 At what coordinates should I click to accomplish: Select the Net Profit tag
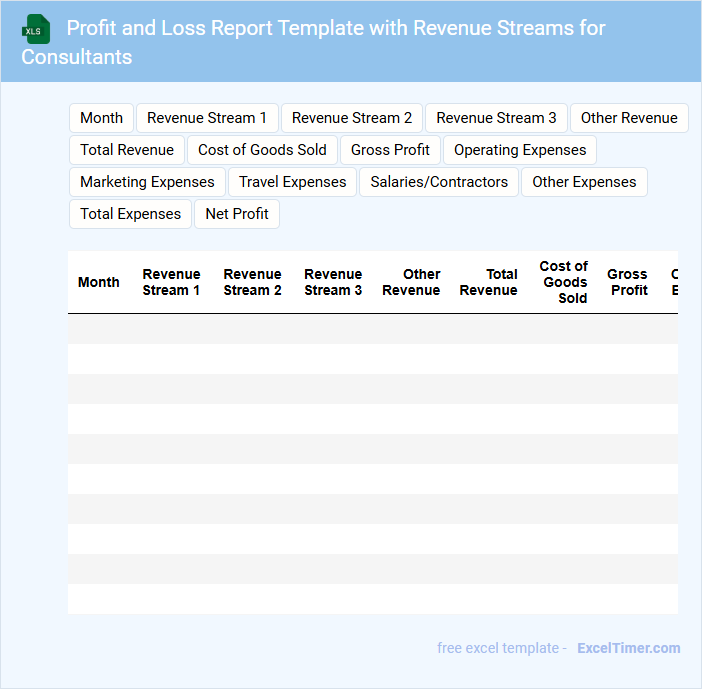click(x=237, y=214)
